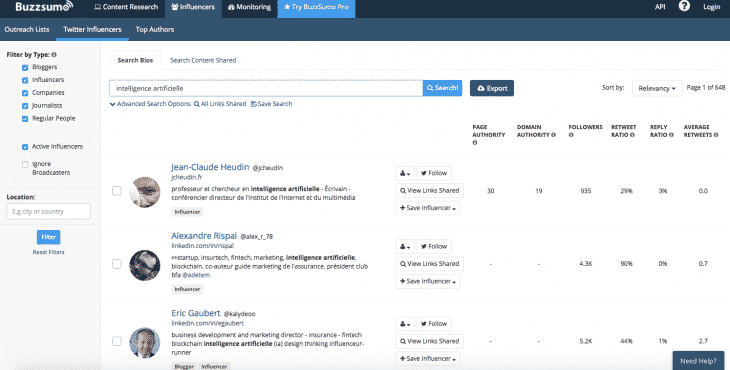Image resolution: width=730 pixels, height=370 pixels.
Task: Open Alexandre Rispal's profile avatar
Action: 145,265
